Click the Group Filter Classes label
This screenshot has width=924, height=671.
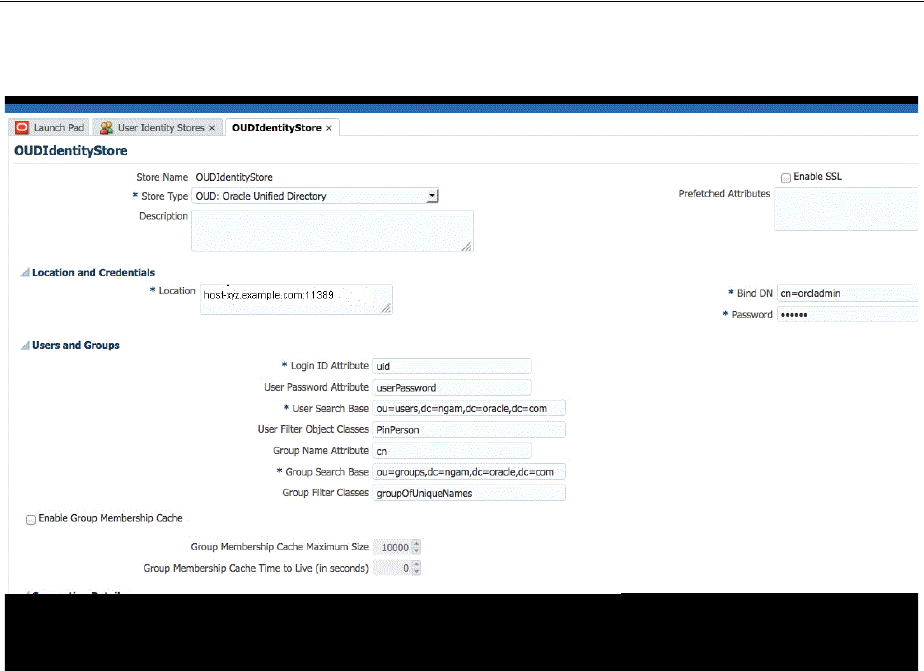(325, 492)
